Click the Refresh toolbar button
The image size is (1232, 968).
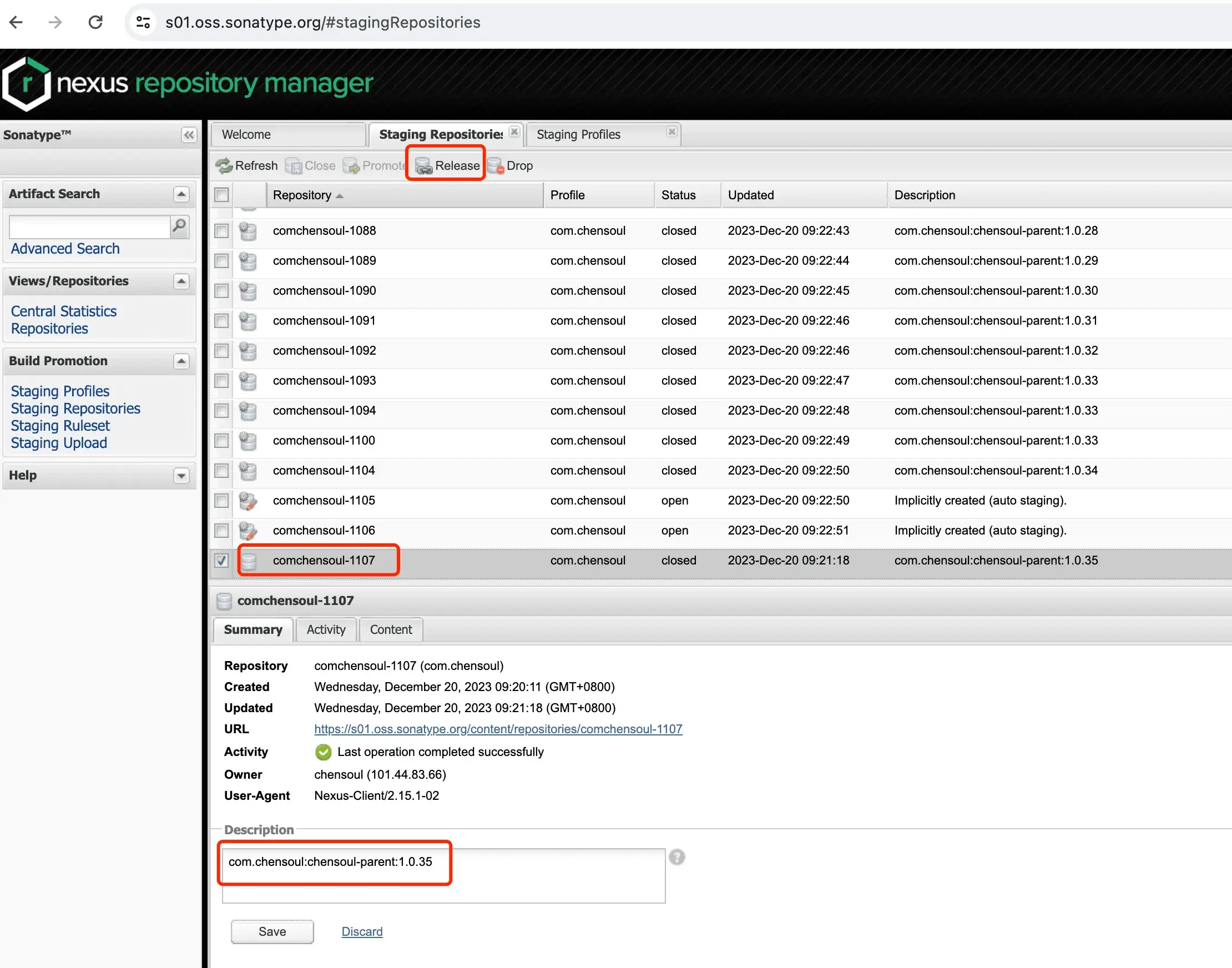coord(246,165)
